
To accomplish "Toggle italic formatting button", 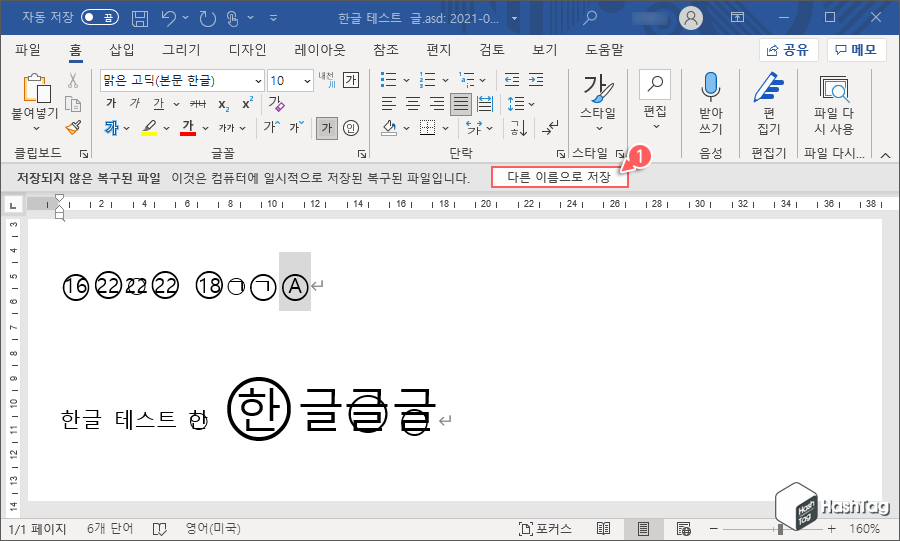I will (x=134, y=103).
